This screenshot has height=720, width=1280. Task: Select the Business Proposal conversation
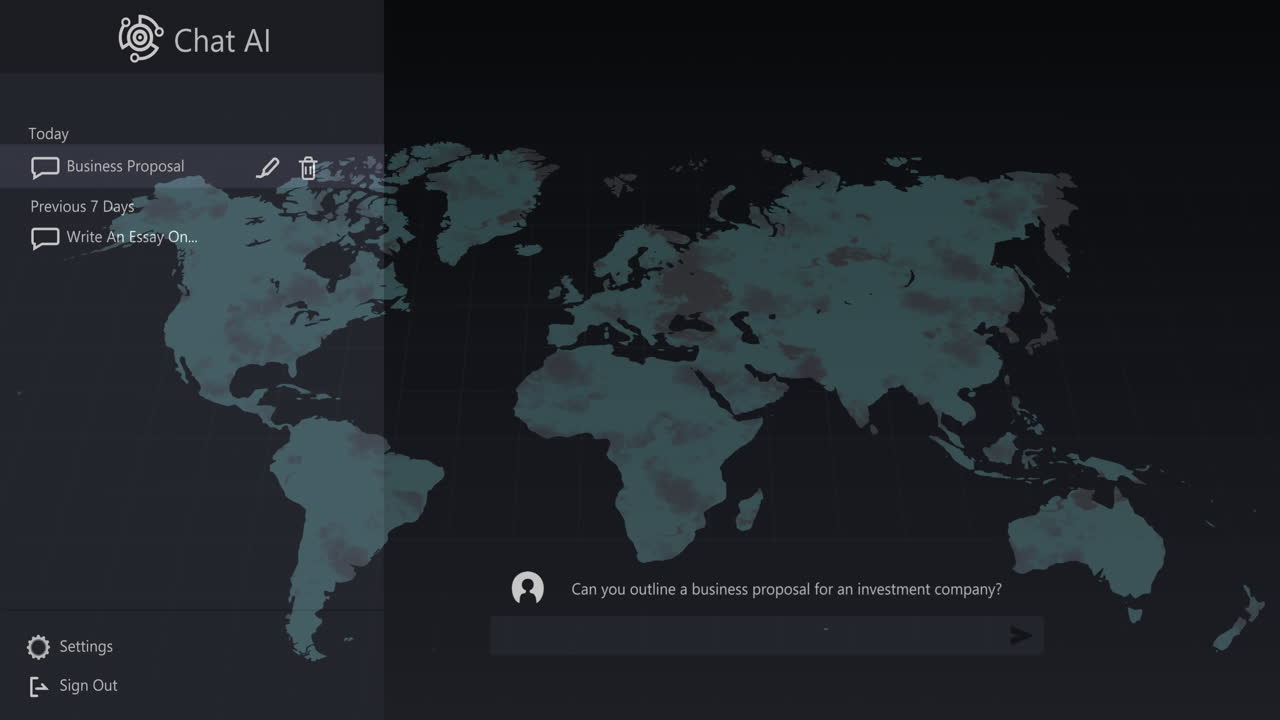125,167
